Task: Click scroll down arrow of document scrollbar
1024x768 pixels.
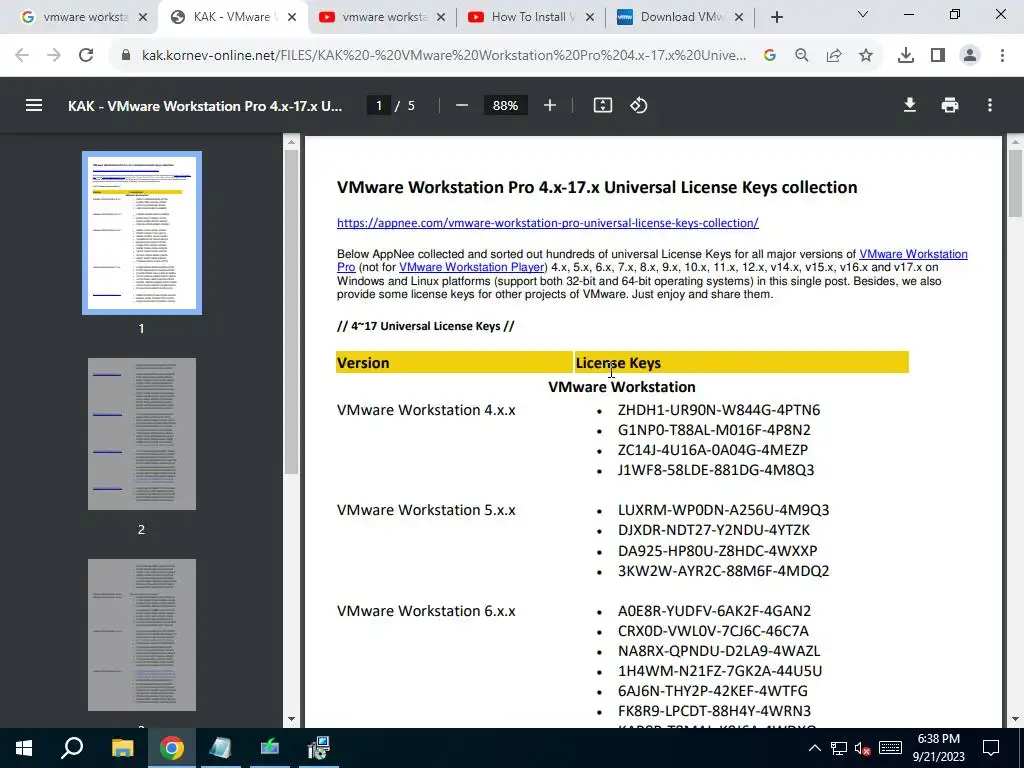Action: click(1015, 719)
